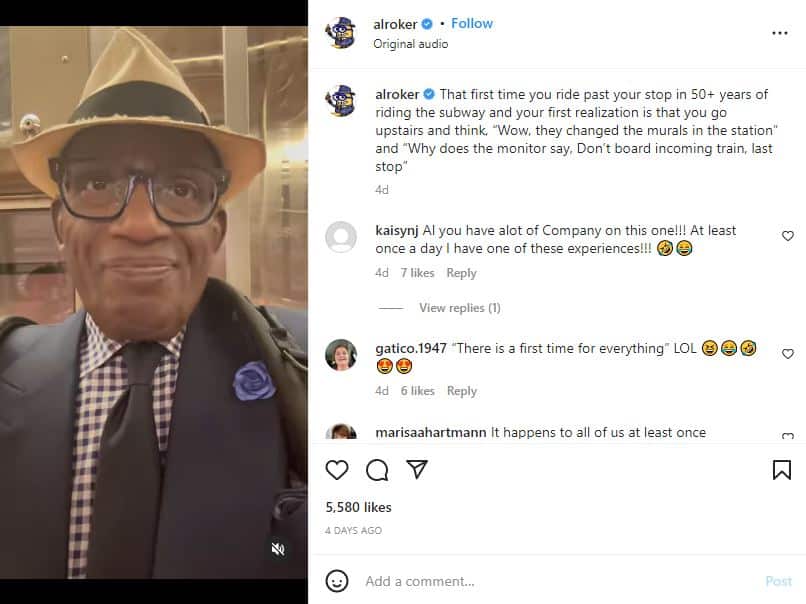Click the Add a comment field

point(420,581)
